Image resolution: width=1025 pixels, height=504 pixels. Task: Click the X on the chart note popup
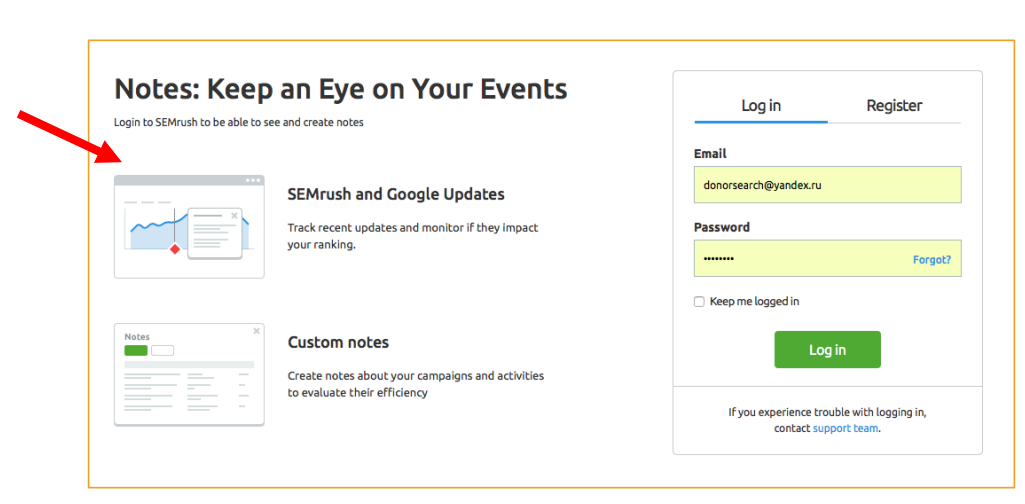[234, 215]
